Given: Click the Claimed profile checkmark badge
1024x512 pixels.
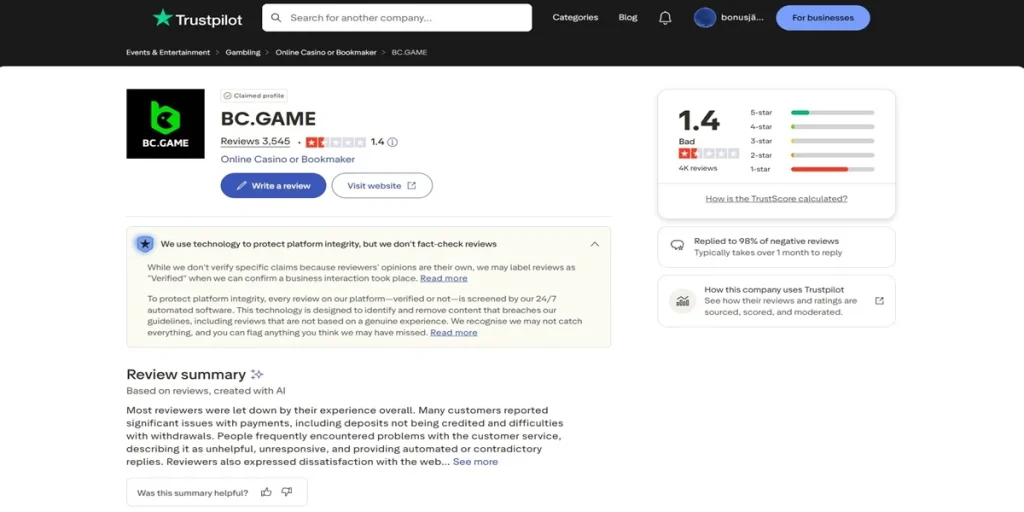Looking at the screenshot, I should pyautogui.click(x=254, y=95).
